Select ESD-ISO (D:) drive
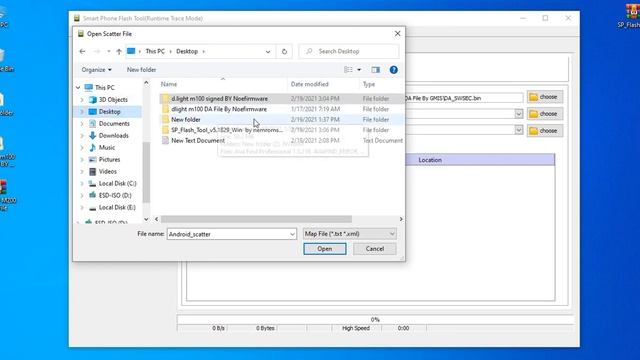 coord(115,196)
